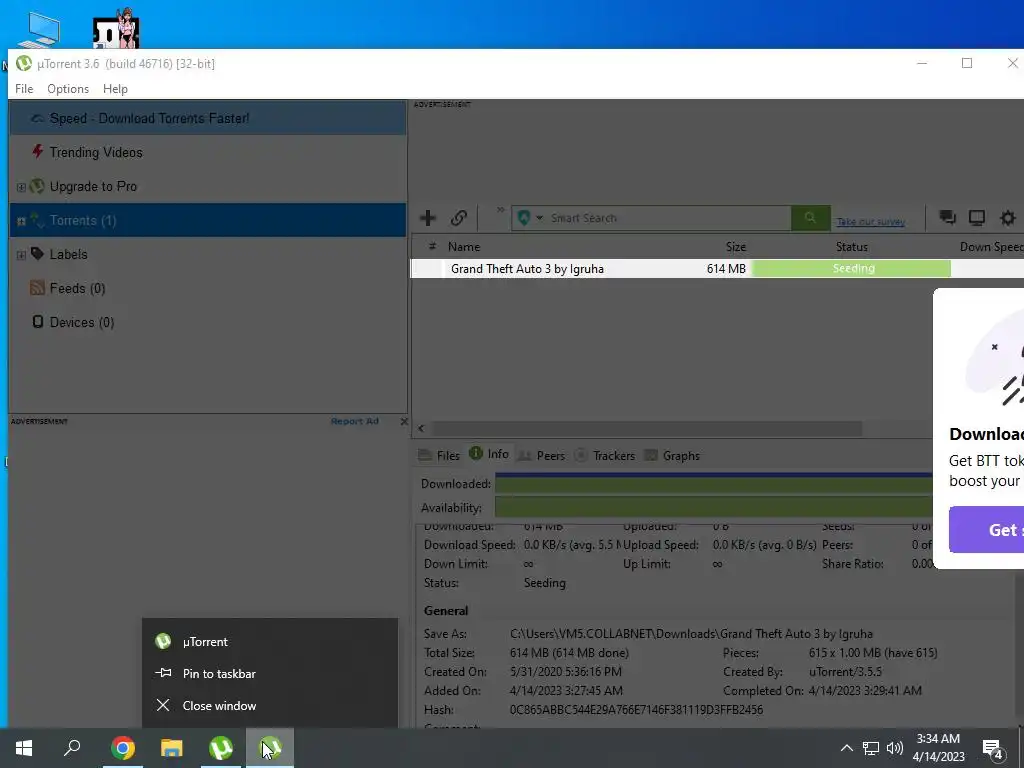Select Grand Theft Auto 3 by Igruha torrent
Screen dimensions: 1024x768
(527, 269)
